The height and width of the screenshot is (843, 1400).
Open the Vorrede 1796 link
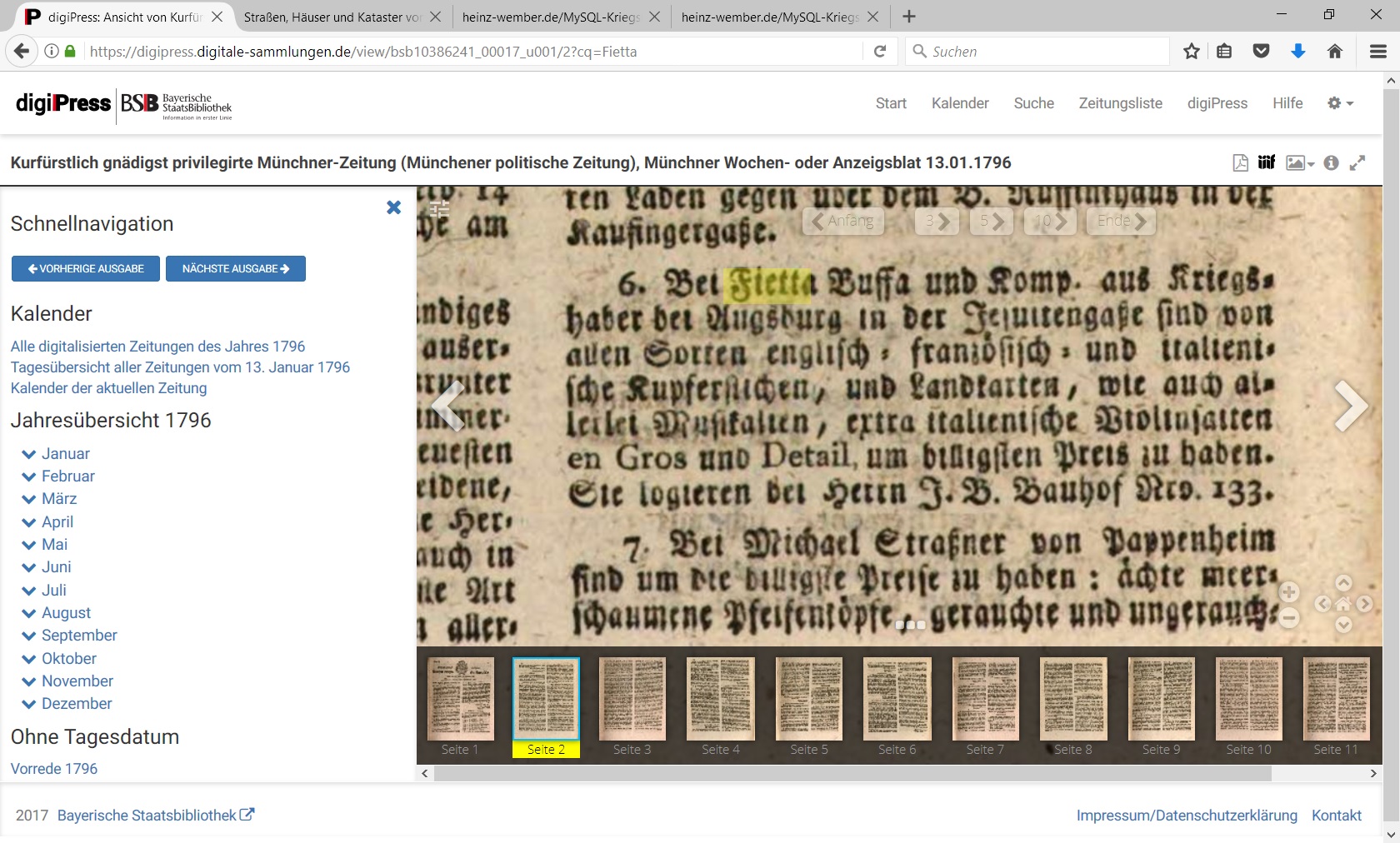tap(54, 769)
